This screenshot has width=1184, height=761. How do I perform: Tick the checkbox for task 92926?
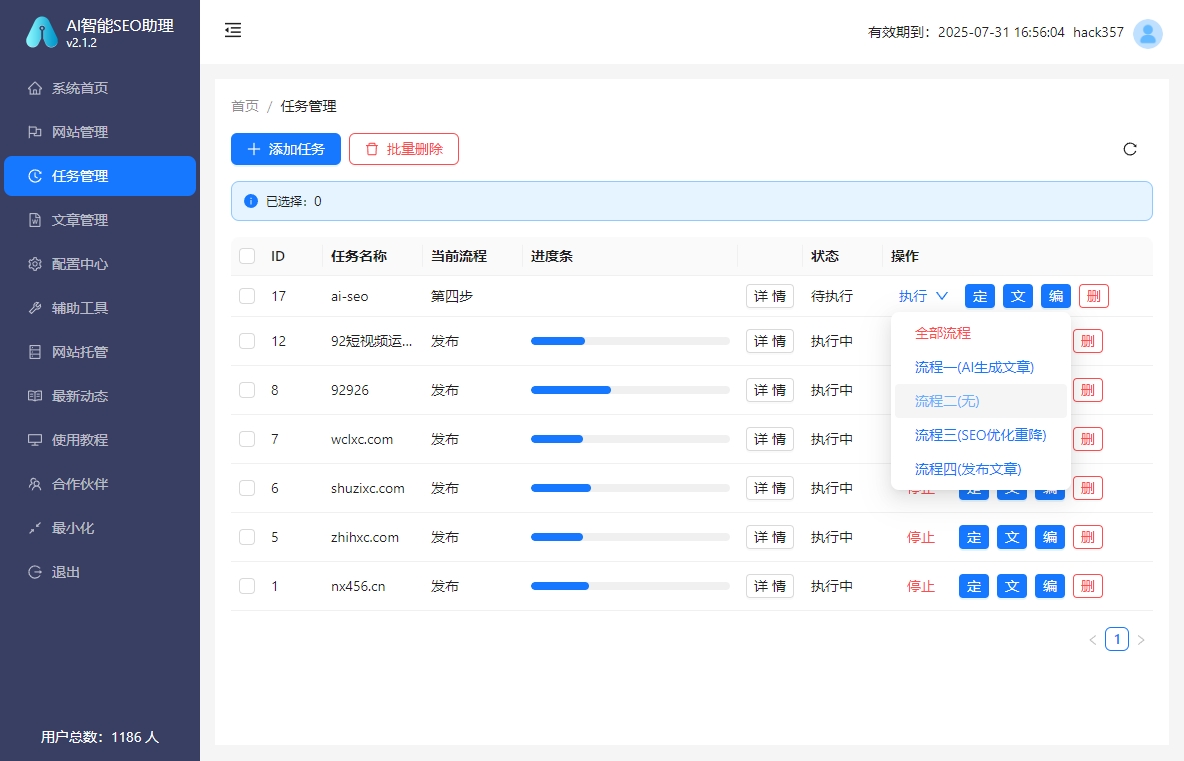[x=247, y=390]
